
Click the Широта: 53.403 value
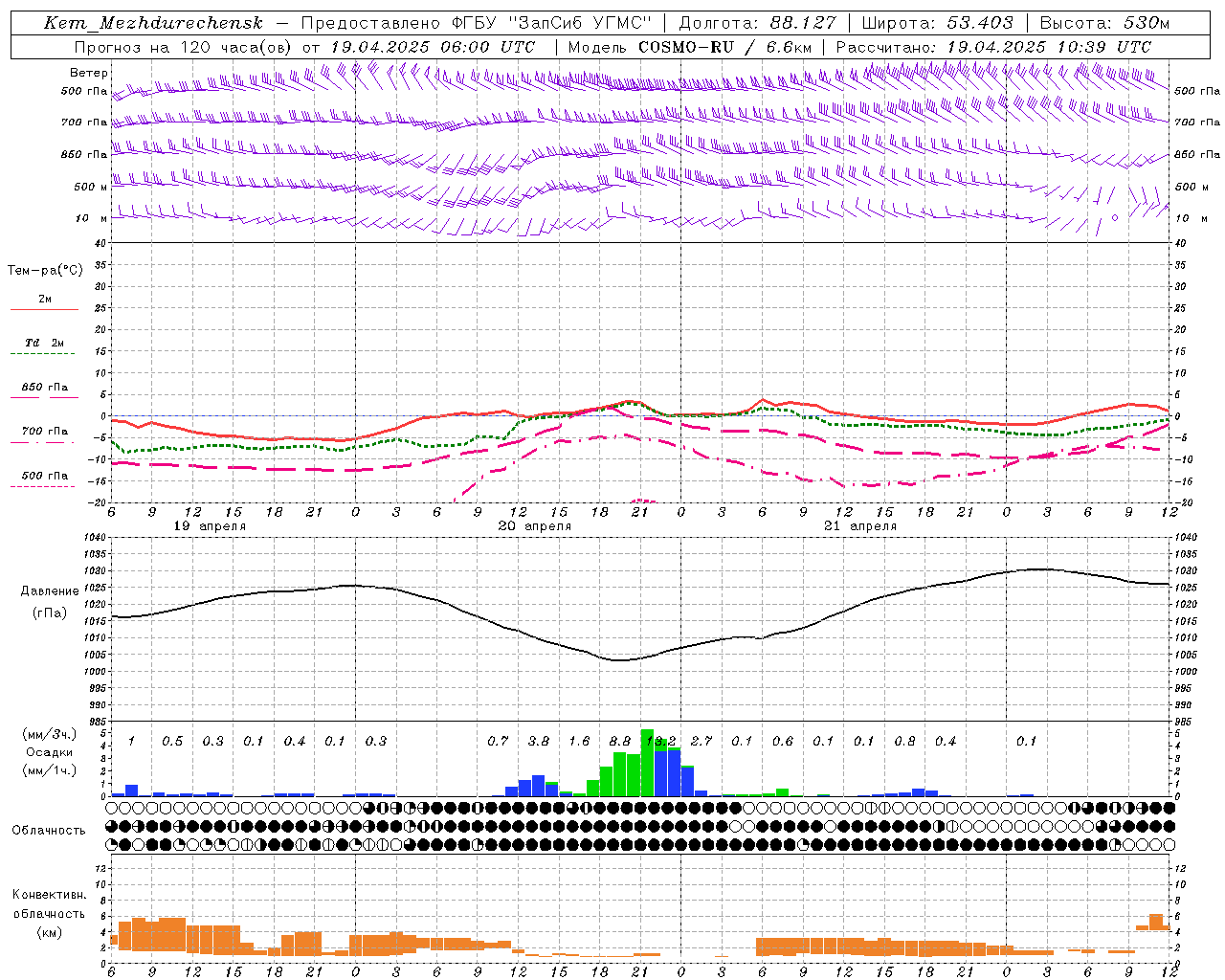[937, 23]
